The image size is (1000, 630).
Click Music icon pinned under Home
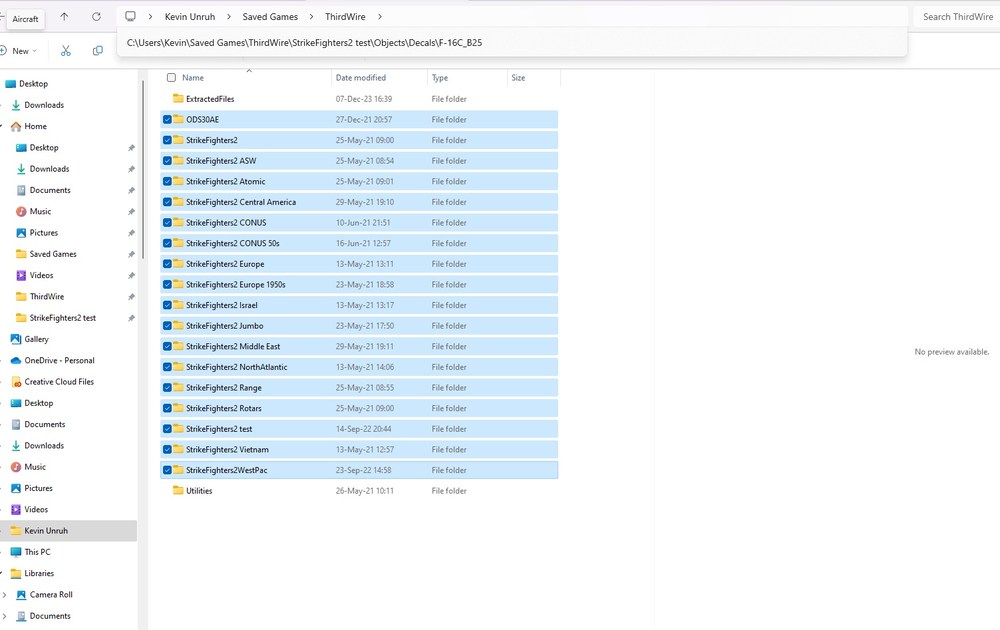point(21,211)
